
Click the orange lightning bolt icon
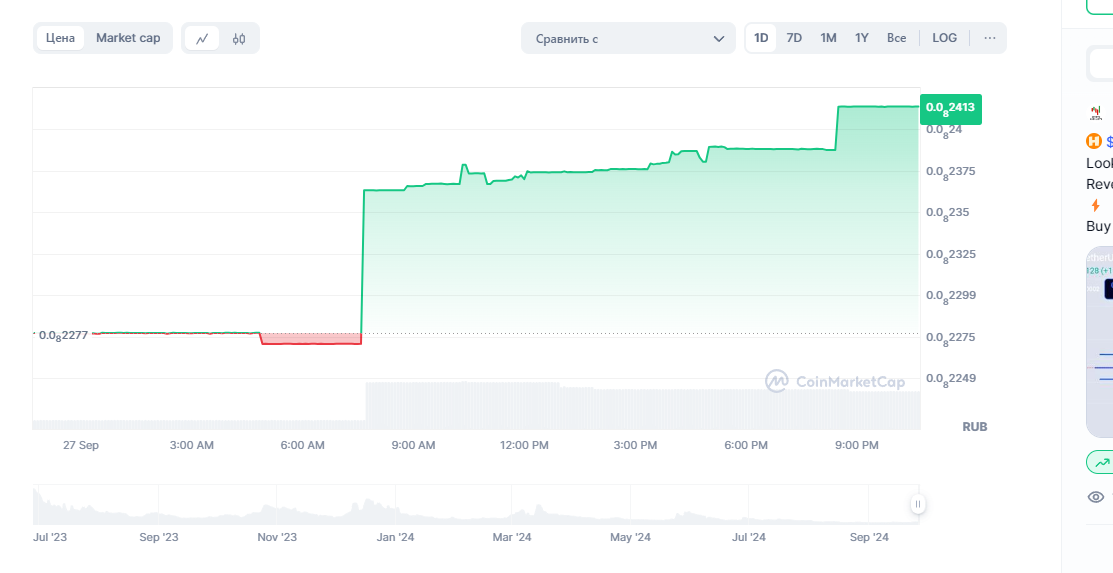pos(1095,205)
